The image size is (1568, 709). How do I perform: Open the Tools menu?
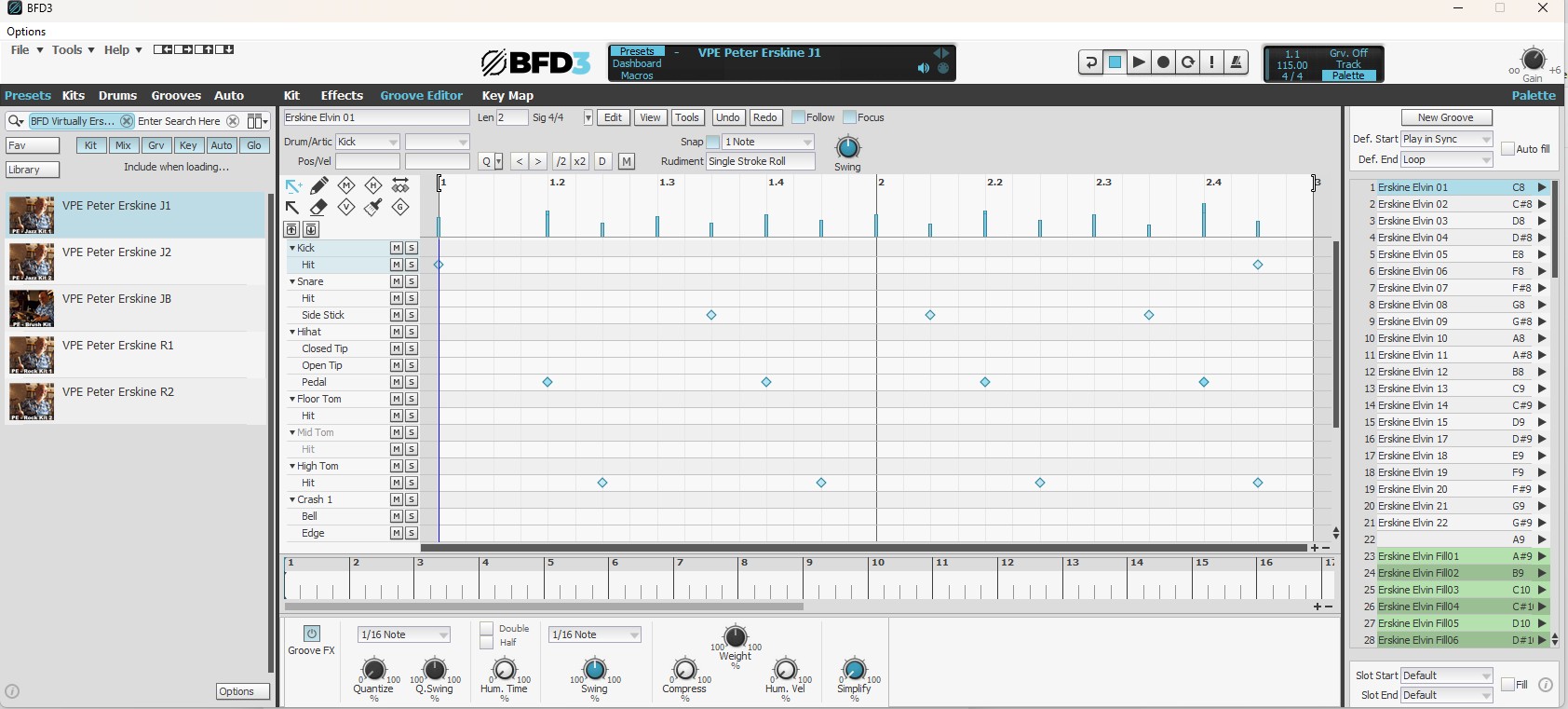pyautogui.click(x=72, y=49)
